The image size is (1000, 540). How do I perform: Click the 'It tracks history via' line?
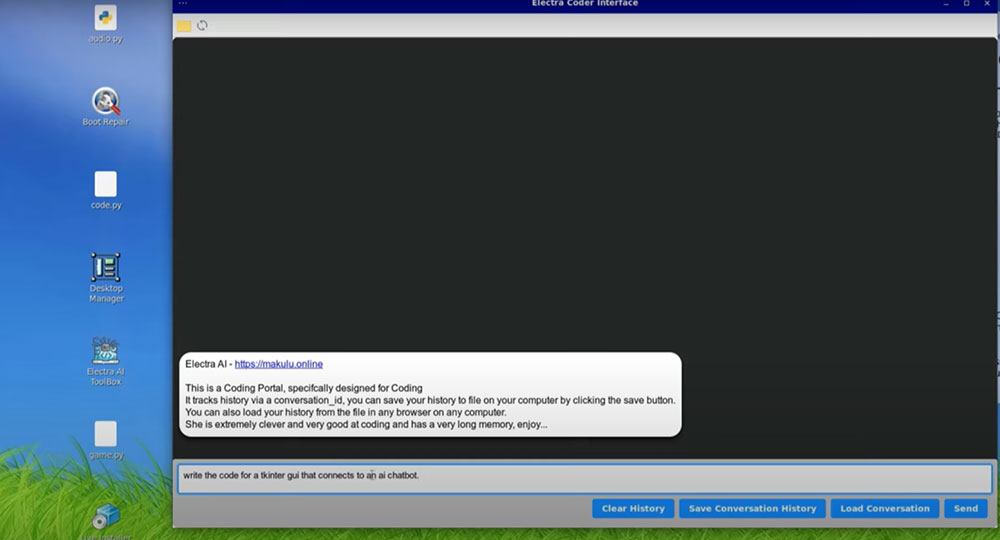point(430,400)
